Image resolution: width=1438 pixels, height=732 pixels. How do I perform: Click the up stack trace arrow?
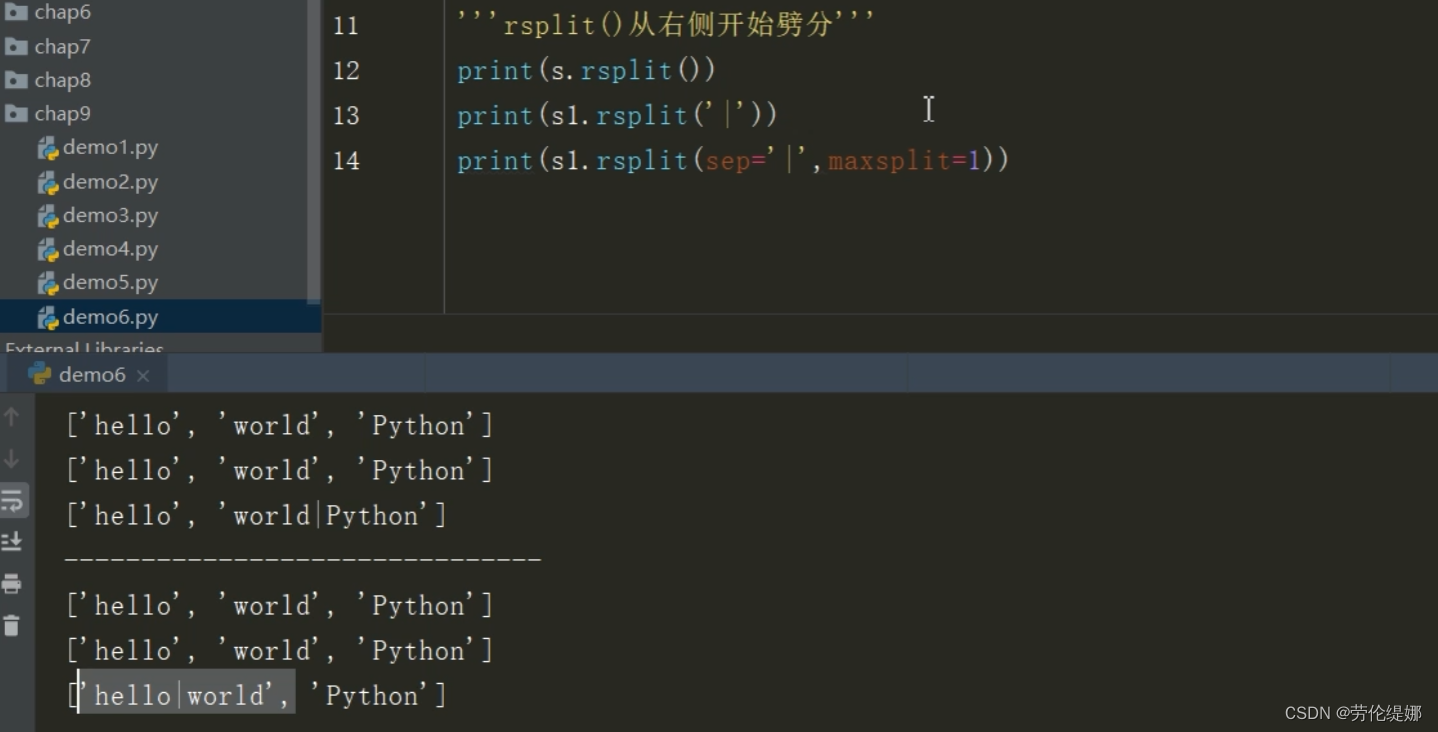[12, 416]
